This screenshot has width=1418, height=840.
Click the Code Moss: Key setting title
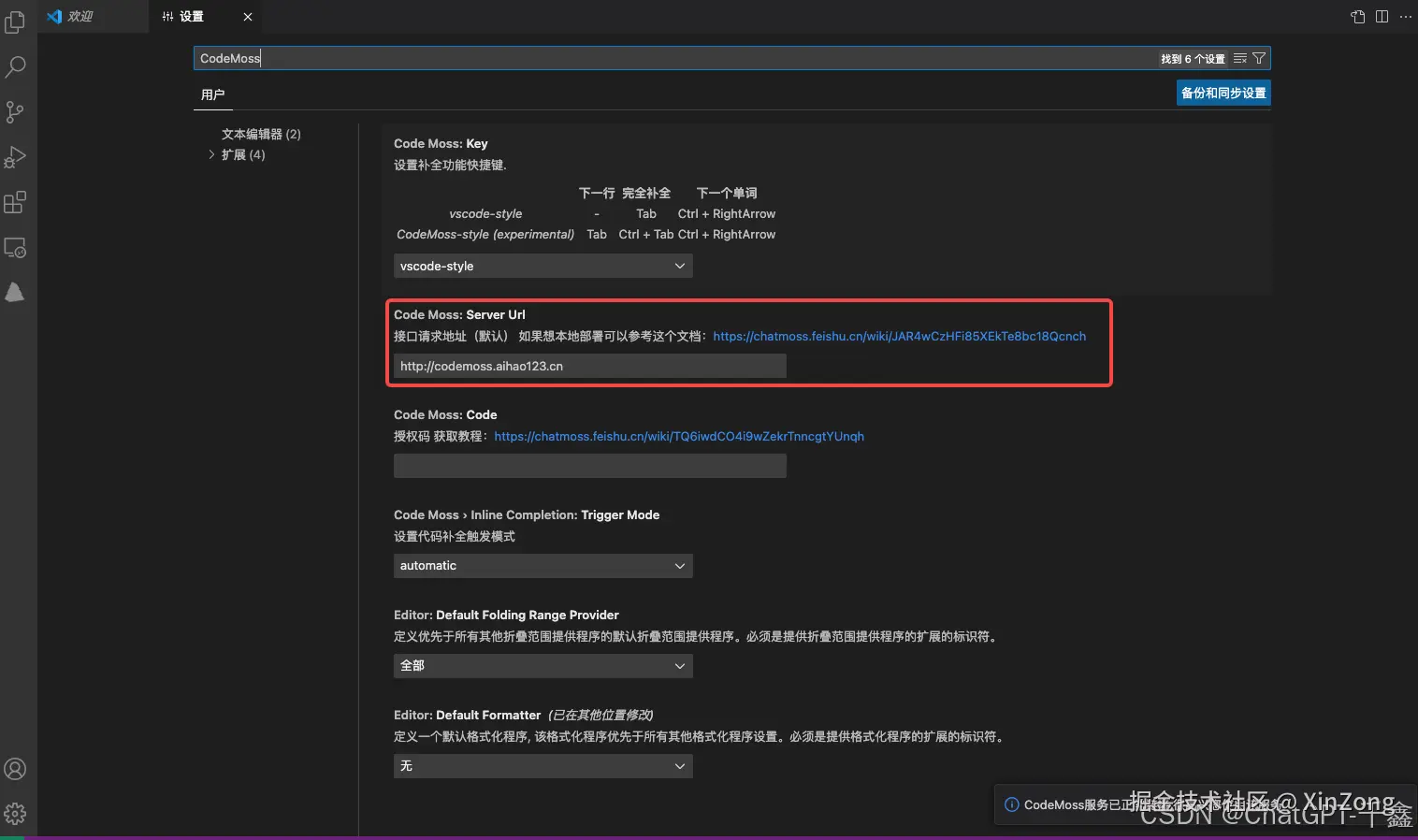pos(441,143)
